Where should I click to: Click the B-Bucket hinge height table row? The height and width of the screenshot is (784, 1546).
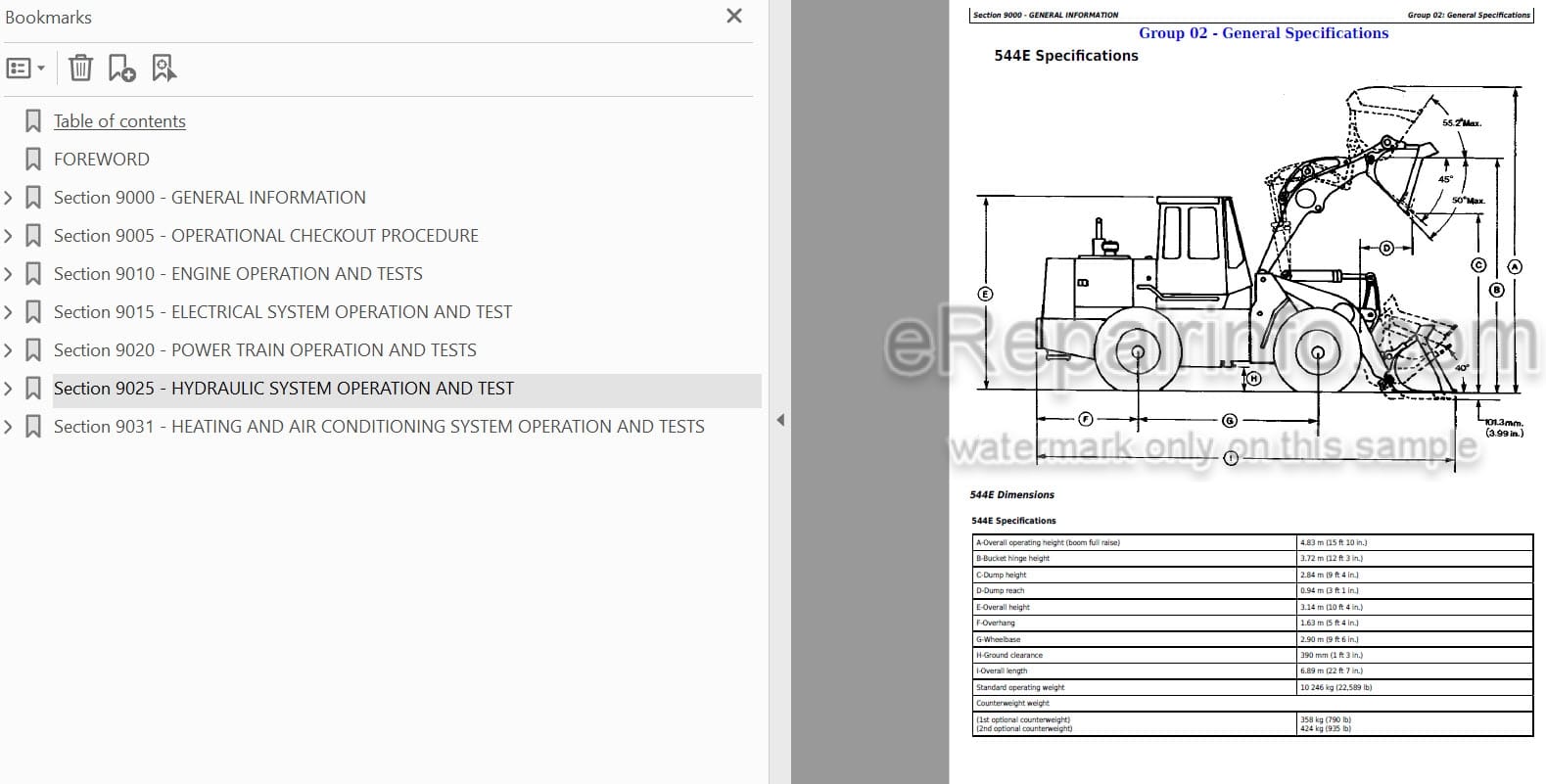[x=1252, y=559]
